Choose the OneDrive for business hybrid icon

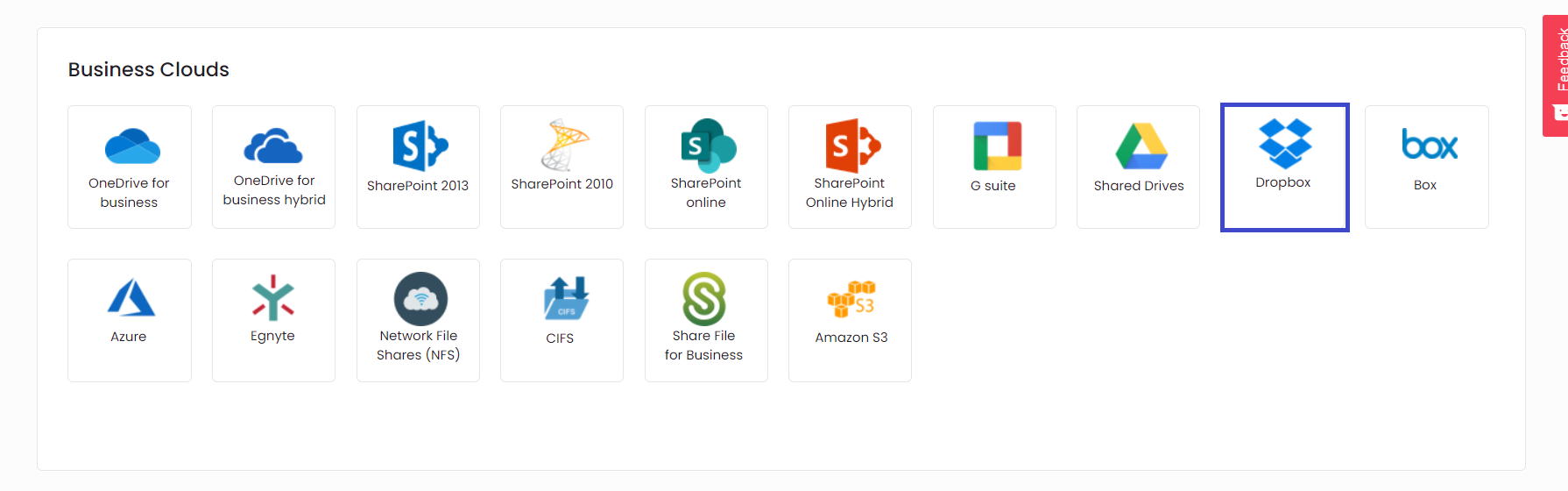(x=273, y=146)
